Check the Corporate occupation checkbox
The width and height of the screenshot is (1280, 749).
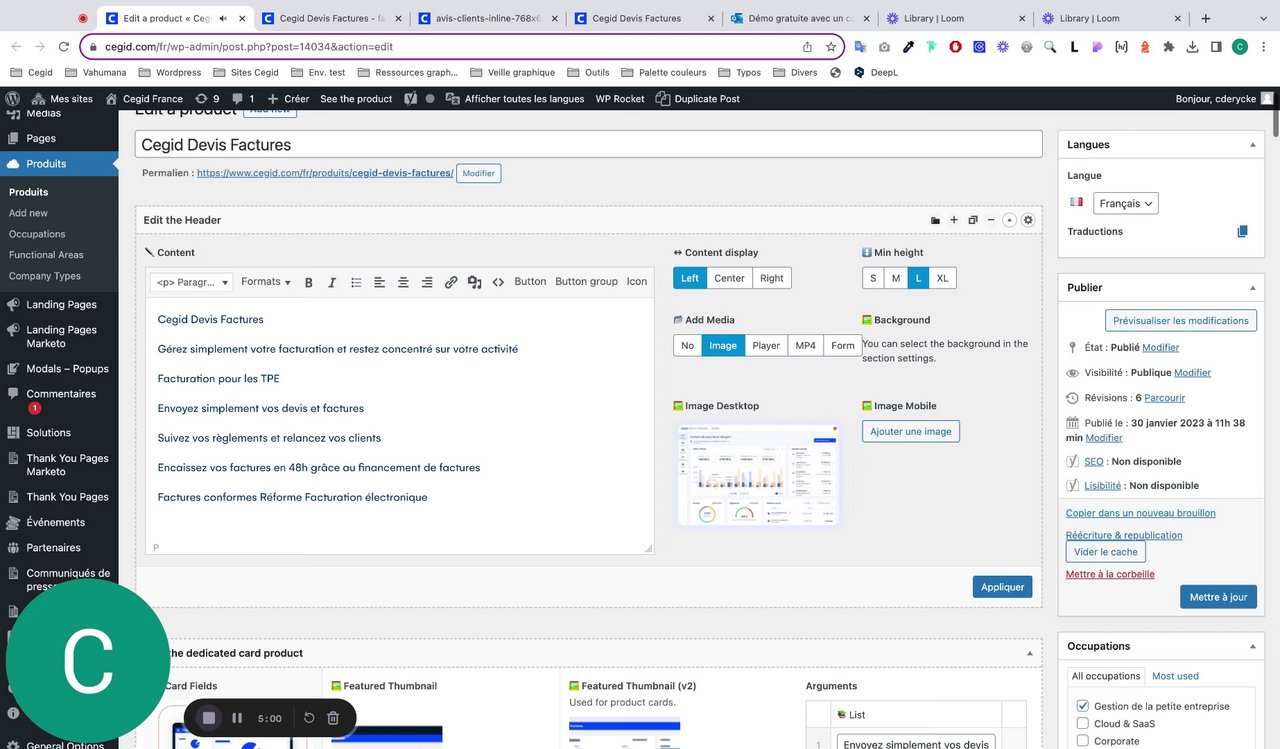(x=1083, y=741)
